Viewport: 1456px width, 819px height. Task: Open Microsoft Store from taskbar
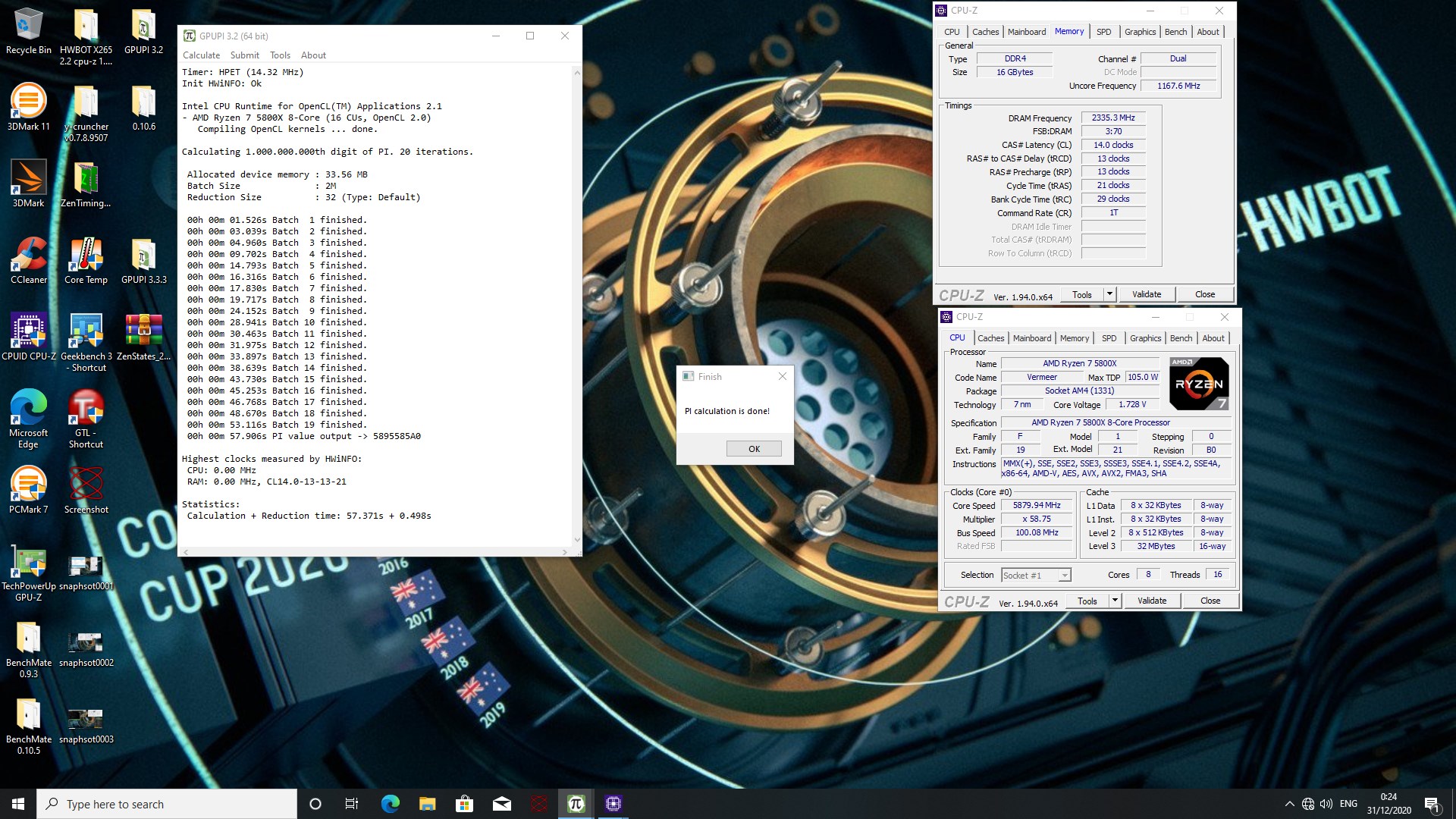tap(465, 804)
